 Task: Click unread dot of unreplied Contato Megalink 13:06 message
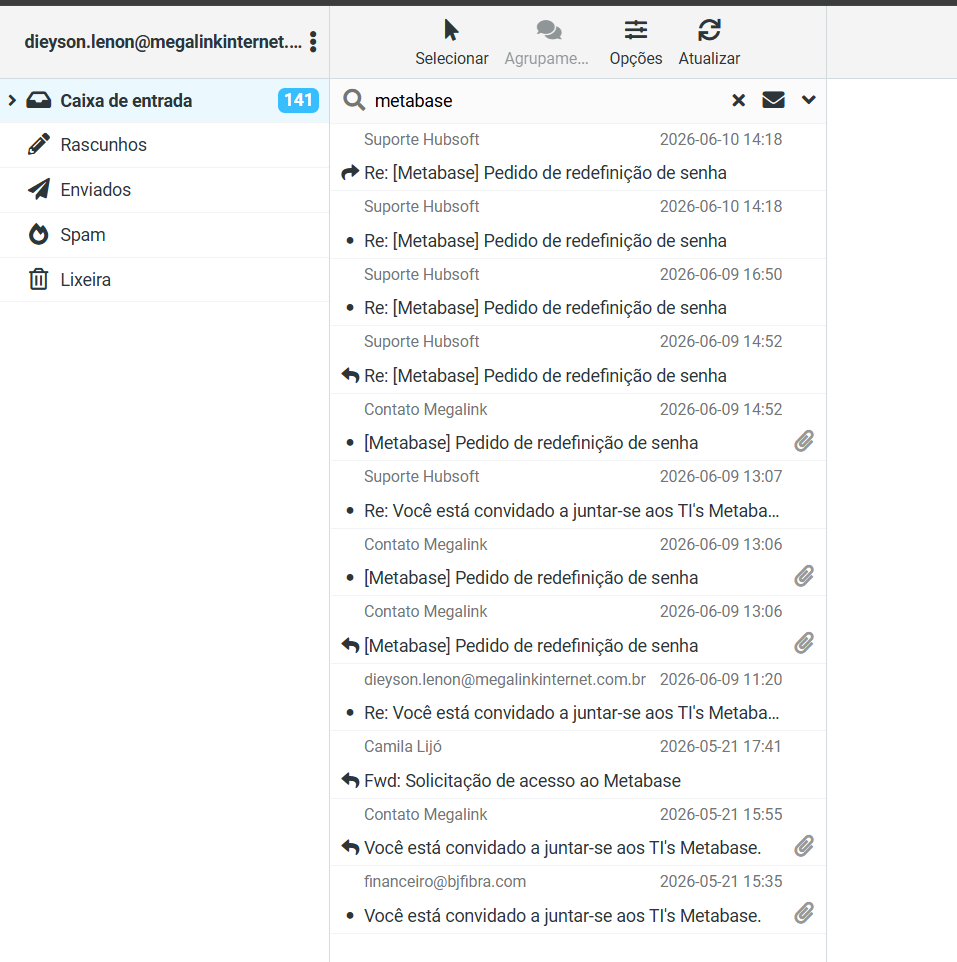click(x=350, y=577)
